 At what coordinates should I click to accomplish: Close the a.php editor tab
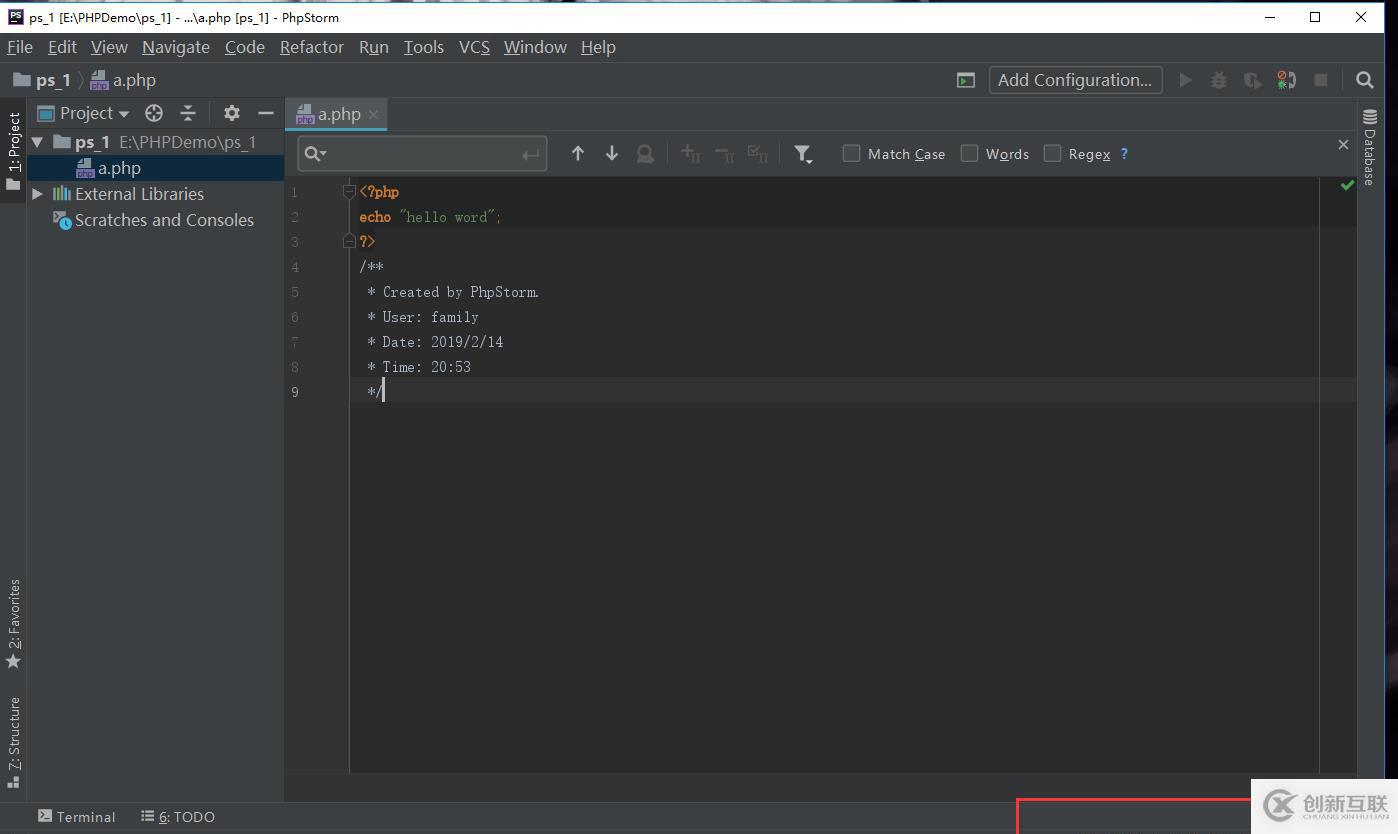tap(373, 115)
